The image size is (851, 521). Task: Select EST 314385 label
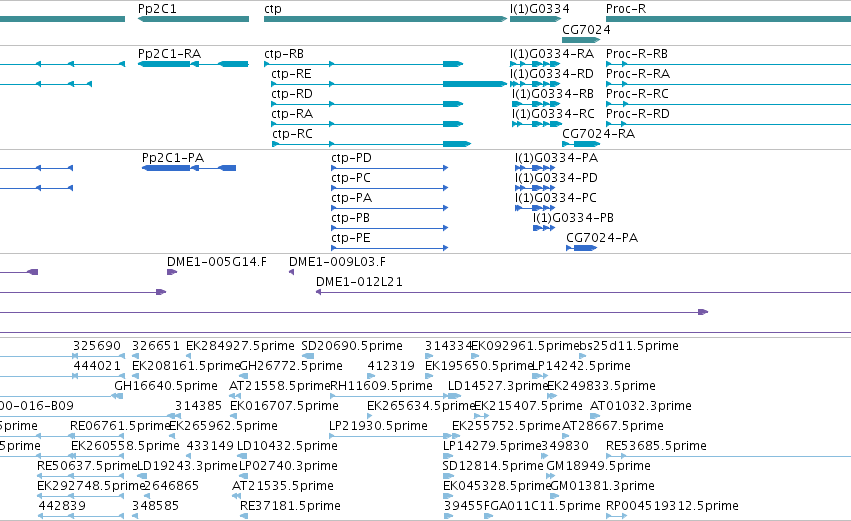(x=198, y=406)
